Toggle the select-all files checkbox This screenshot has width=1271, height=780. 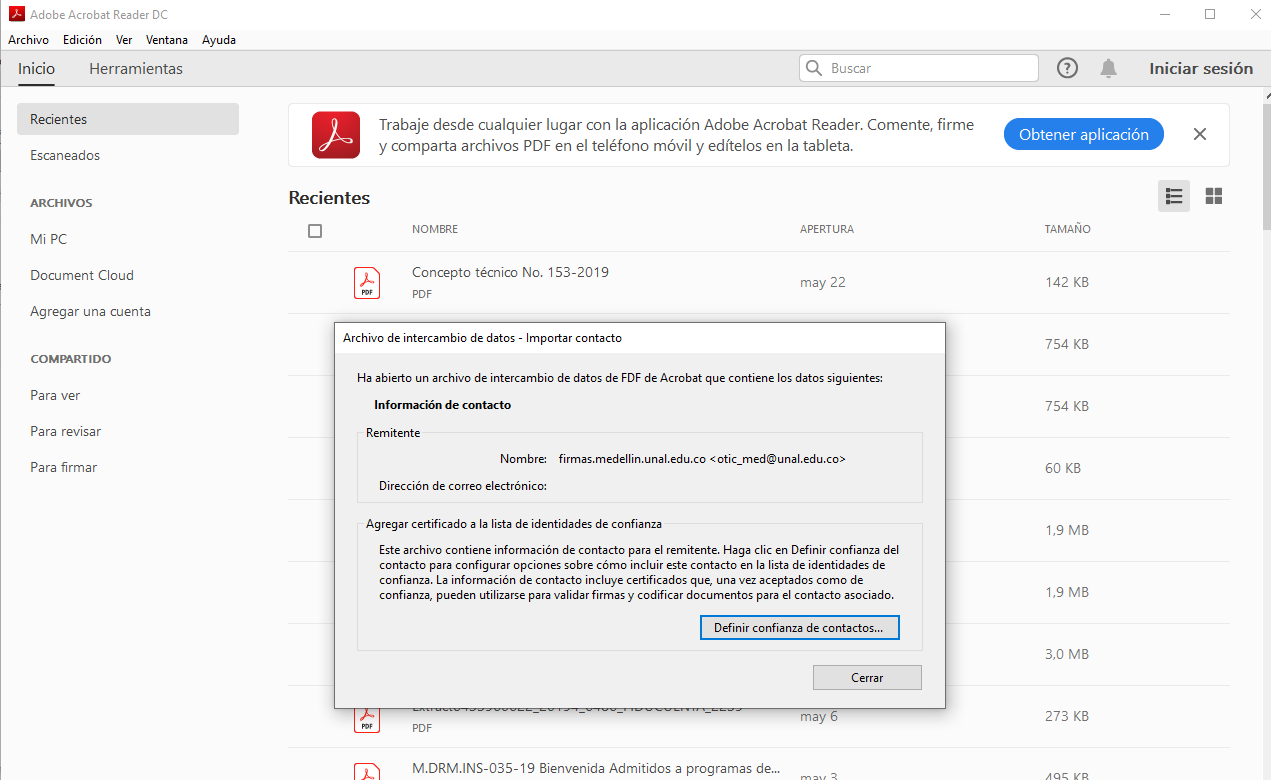[315, 231]
